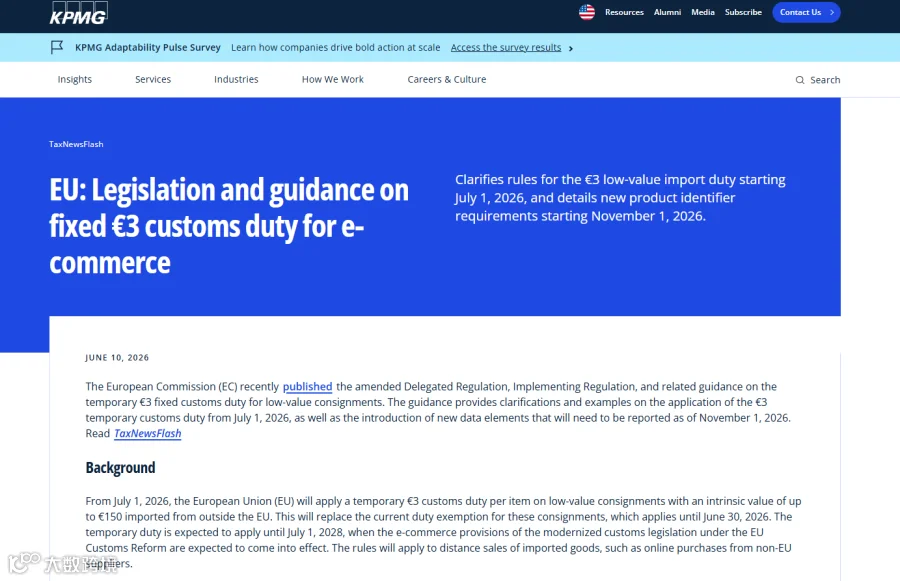The image size is (900, 581).
Task: Open the Insights menu
Action: [75, 79]
